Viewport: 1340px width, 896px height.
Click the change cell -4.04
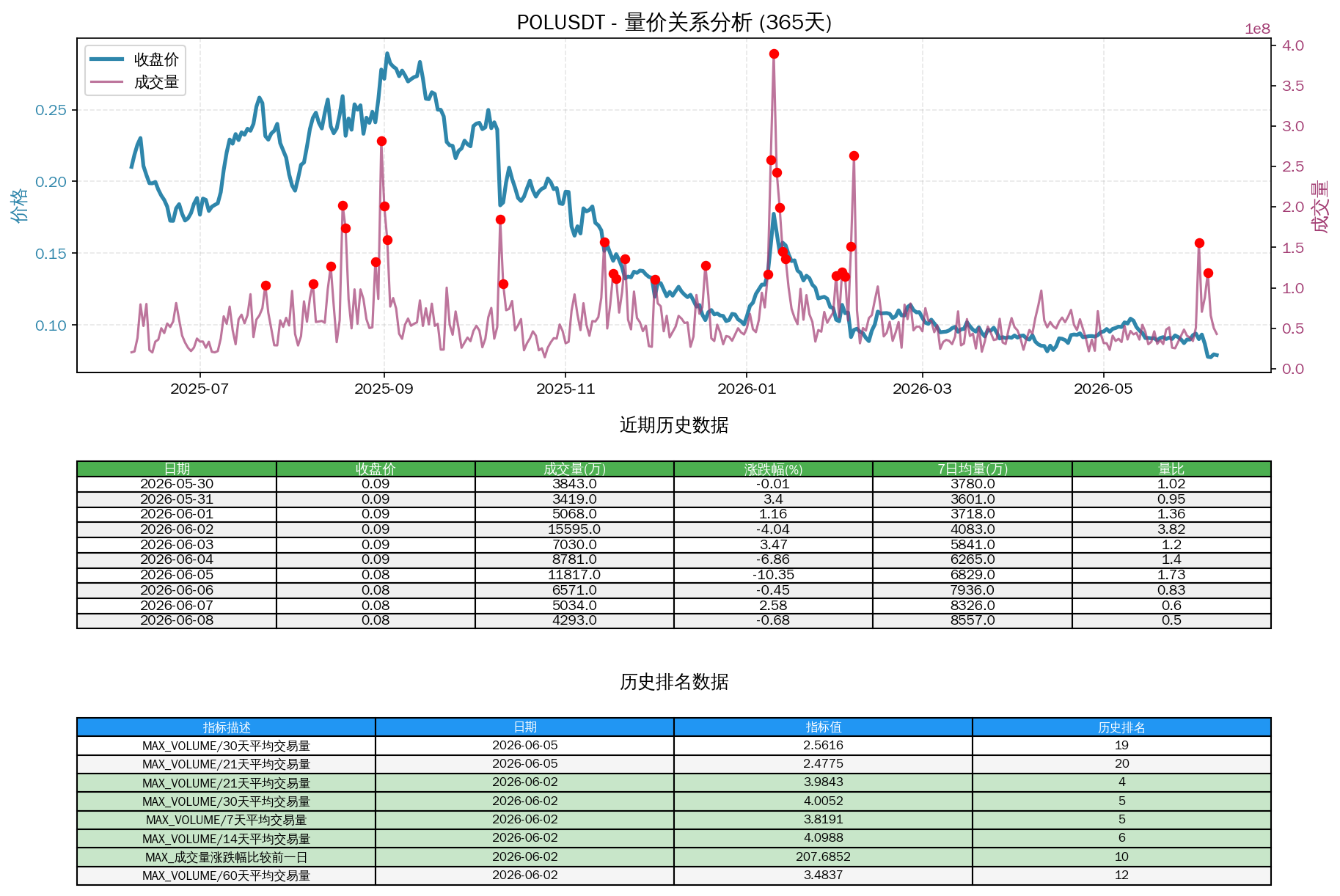point(773,529)
